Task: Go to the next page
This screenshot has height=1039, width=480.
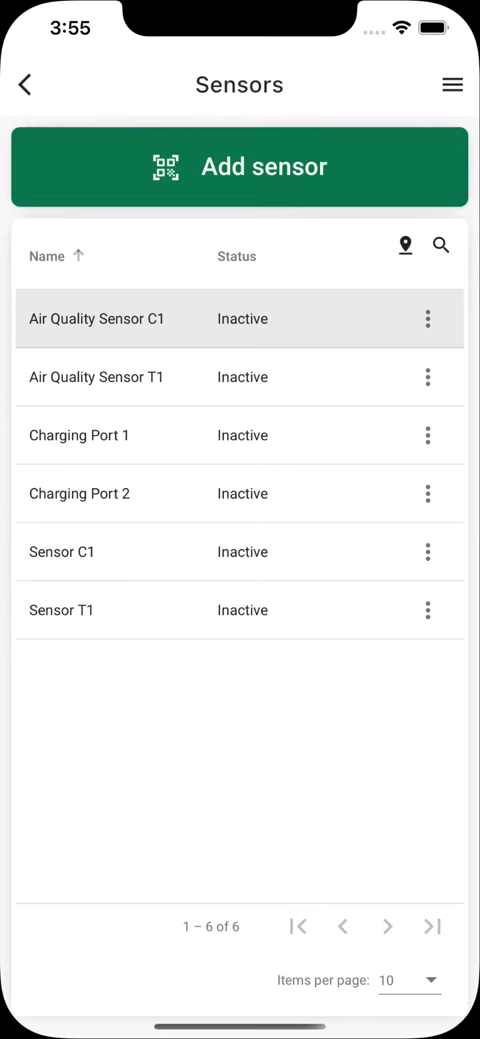Action: pos(388,926)
